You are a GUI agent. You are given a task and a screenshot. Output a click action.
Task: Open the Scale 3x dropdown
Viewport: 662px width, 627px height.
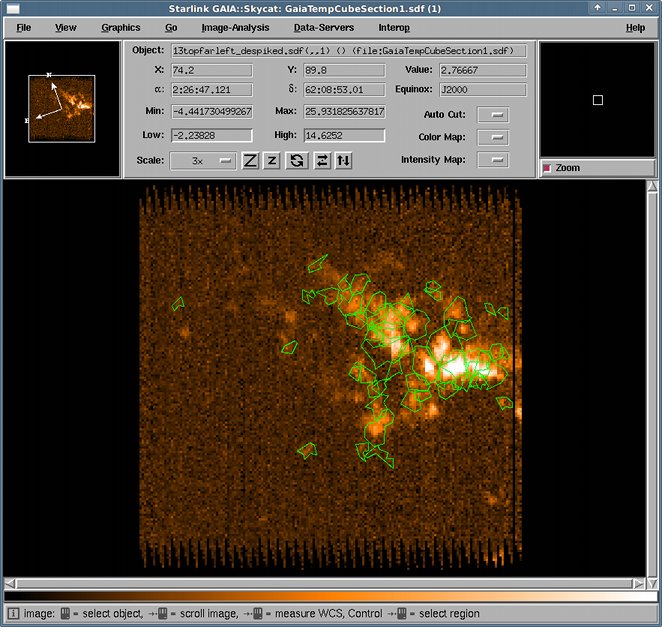[203, 160]
